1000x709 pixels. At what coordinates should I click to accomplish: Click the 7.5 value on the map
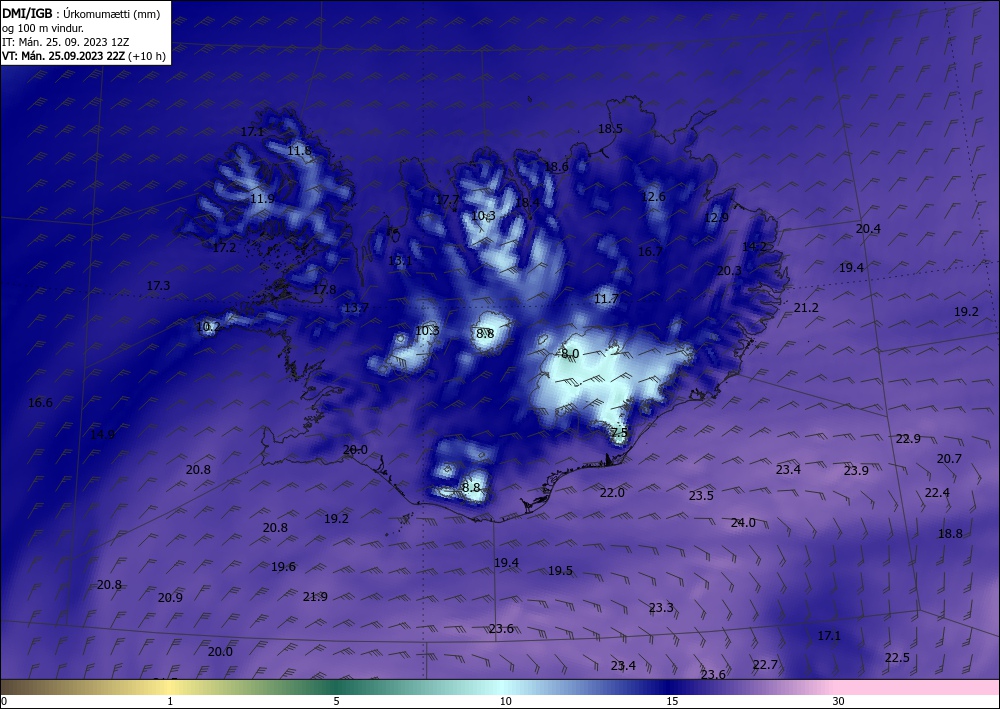(x=619, y=432)
